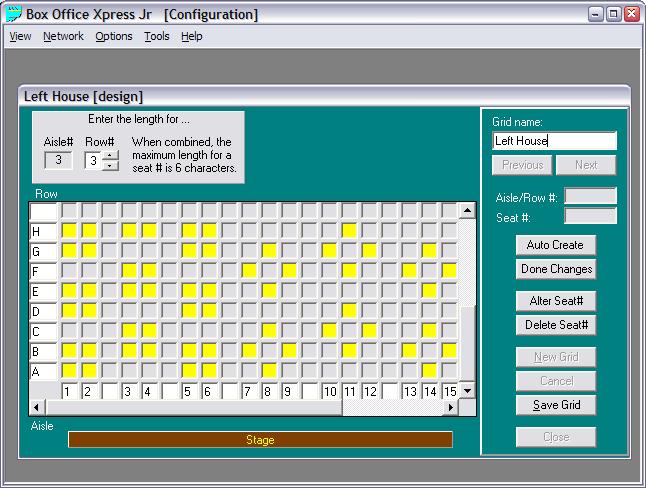This screenshot has width=646, height=488.
Task: Click aisle number 7 label
Action: click(x=249, y=391)
